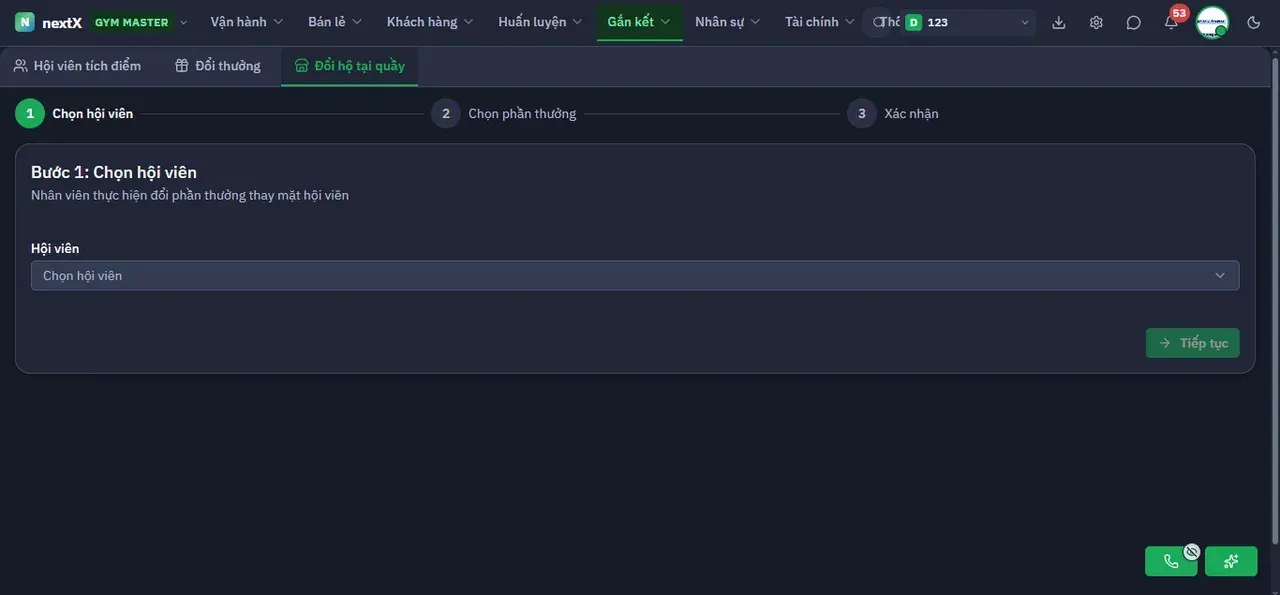Toggle dark mode with the moon icon
This screenshot has width=1280, height=595.
(1254, 22)
